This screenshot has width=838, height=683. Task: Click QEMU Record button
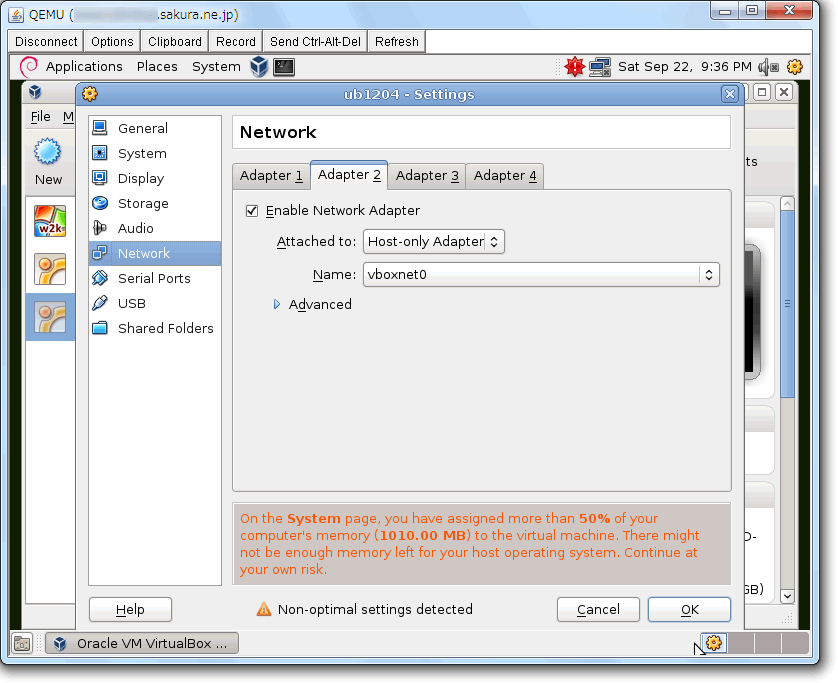(236, 42)
